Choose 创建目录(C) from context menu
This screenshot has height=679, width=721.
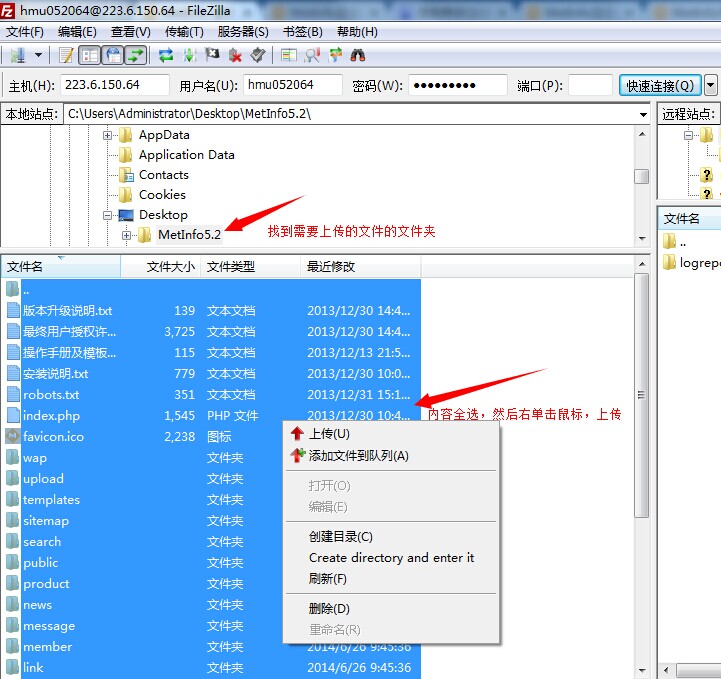[391, 536]
